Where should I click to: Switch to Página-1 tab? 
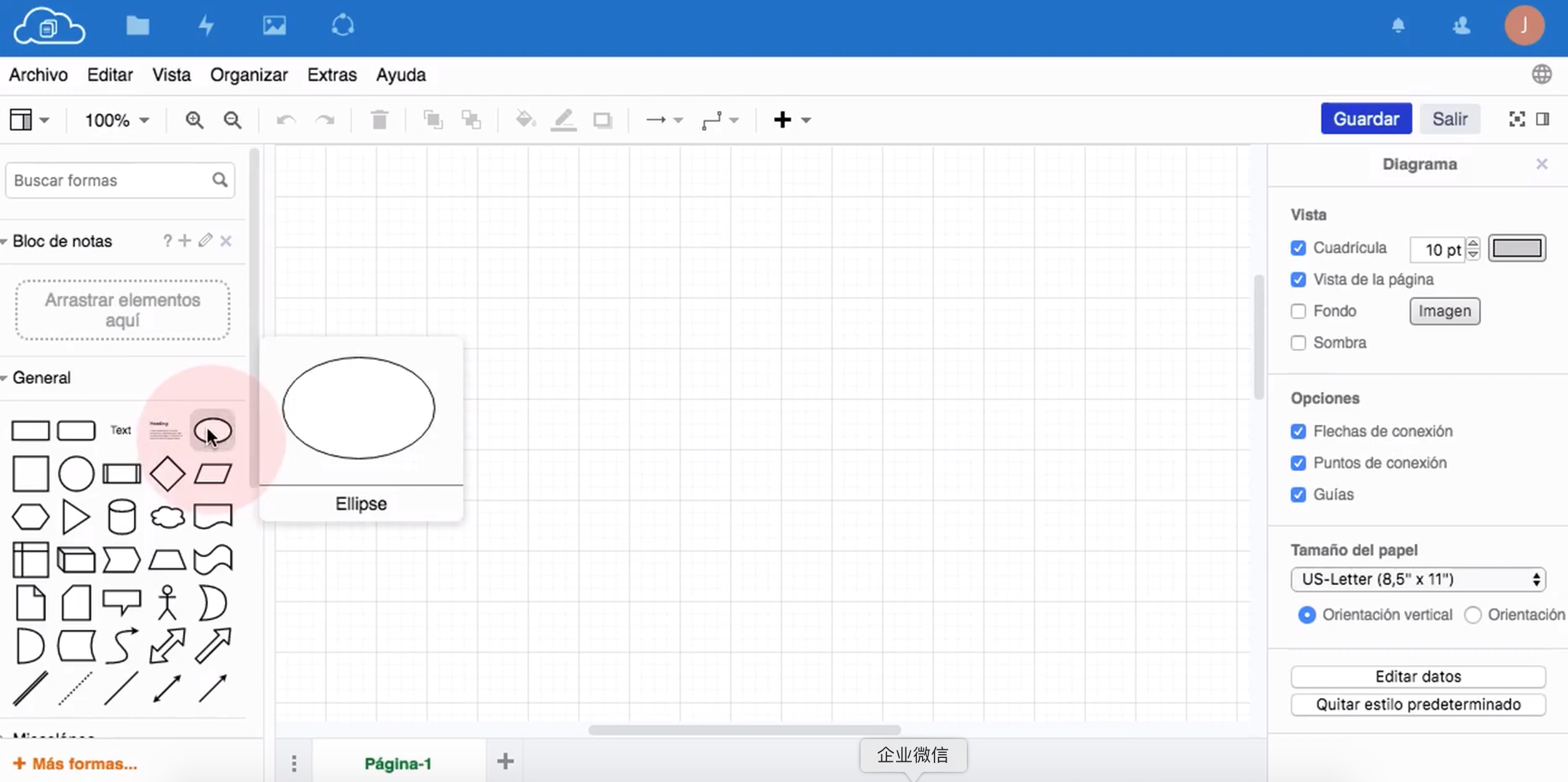[398, 764]
